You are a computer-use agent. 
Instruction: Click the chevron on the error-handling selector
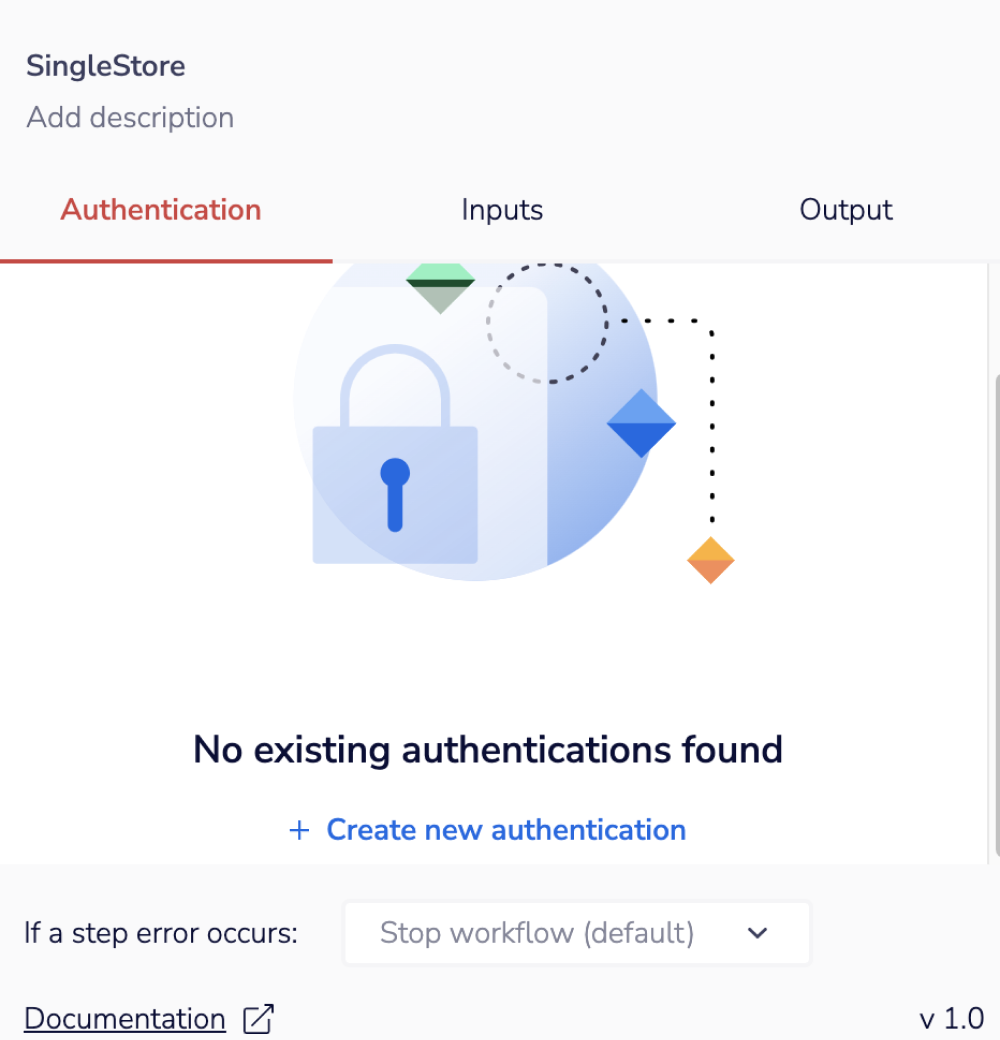pyautogui.click(x=757, y=932)
